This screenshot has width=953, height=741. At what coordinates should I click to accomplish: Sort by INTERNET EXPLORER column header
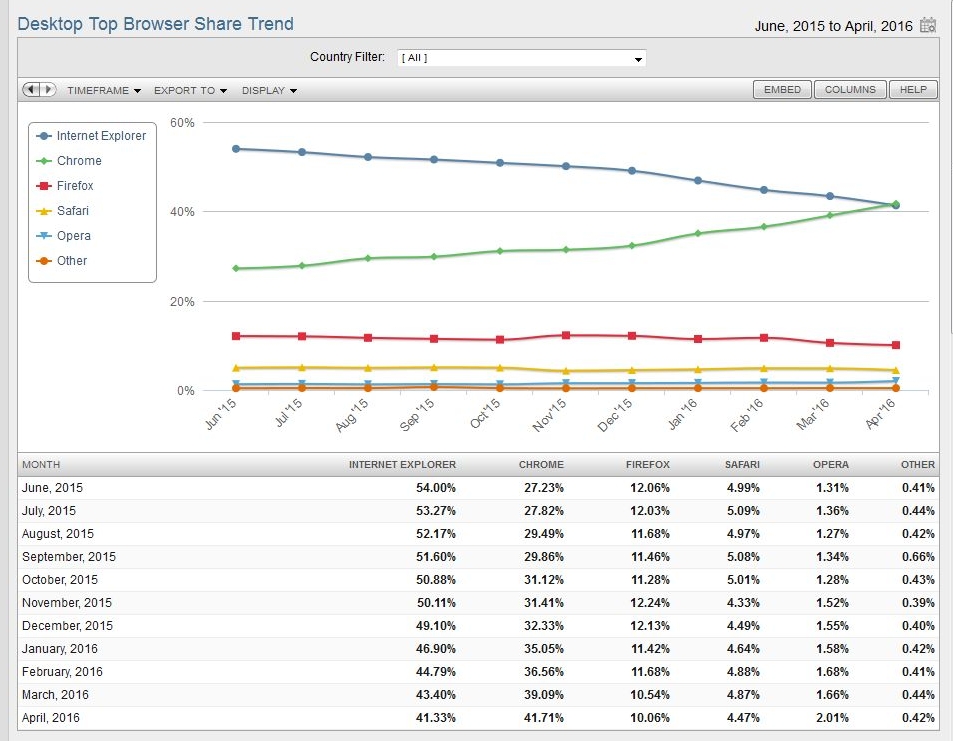click(402, 464)
